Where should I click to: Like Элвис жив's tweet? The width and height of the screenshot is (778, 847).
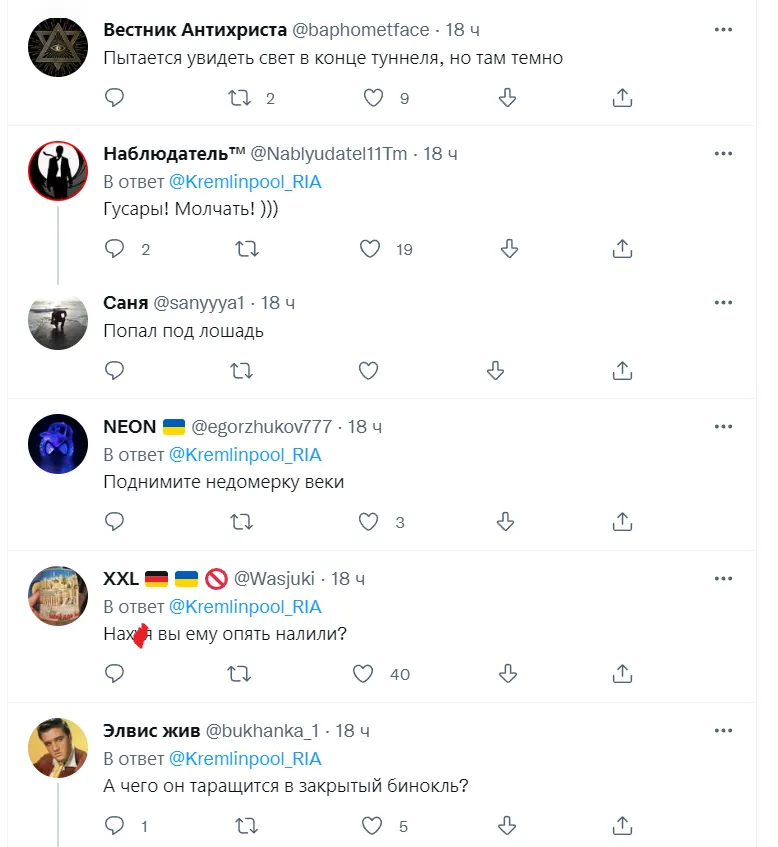[x=368, y=825]
